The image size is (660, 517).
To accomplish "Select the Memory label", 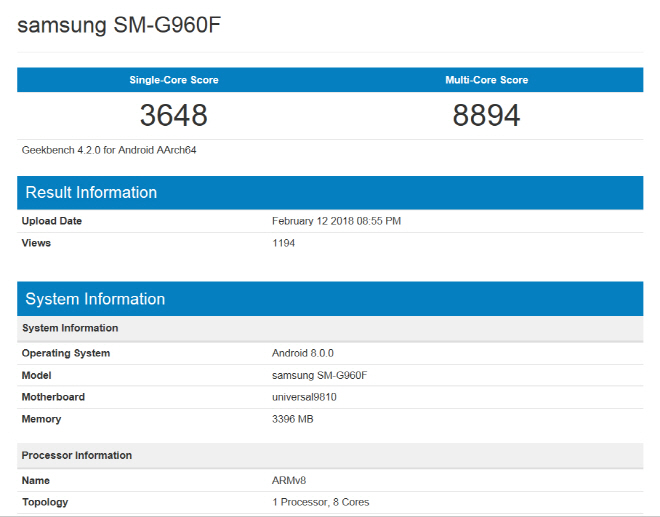I will point(41,419).
